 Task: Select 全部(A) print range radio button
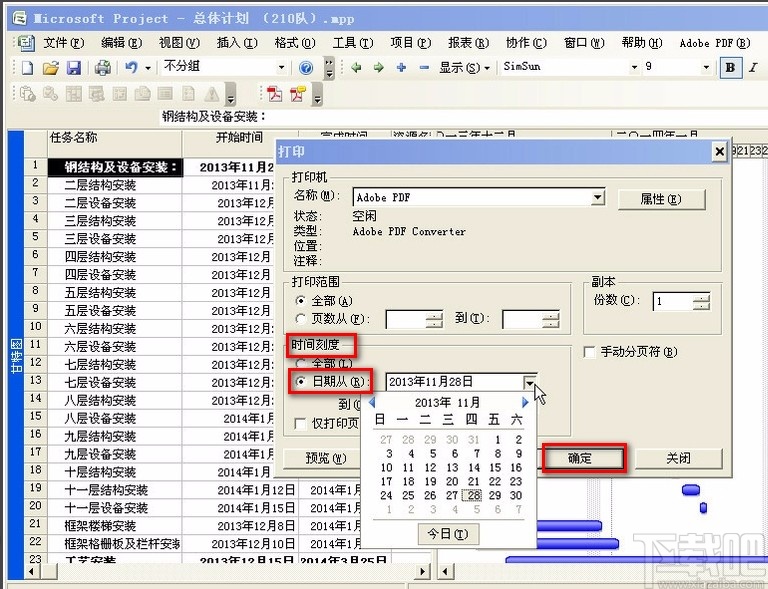(x=300, y=300)
